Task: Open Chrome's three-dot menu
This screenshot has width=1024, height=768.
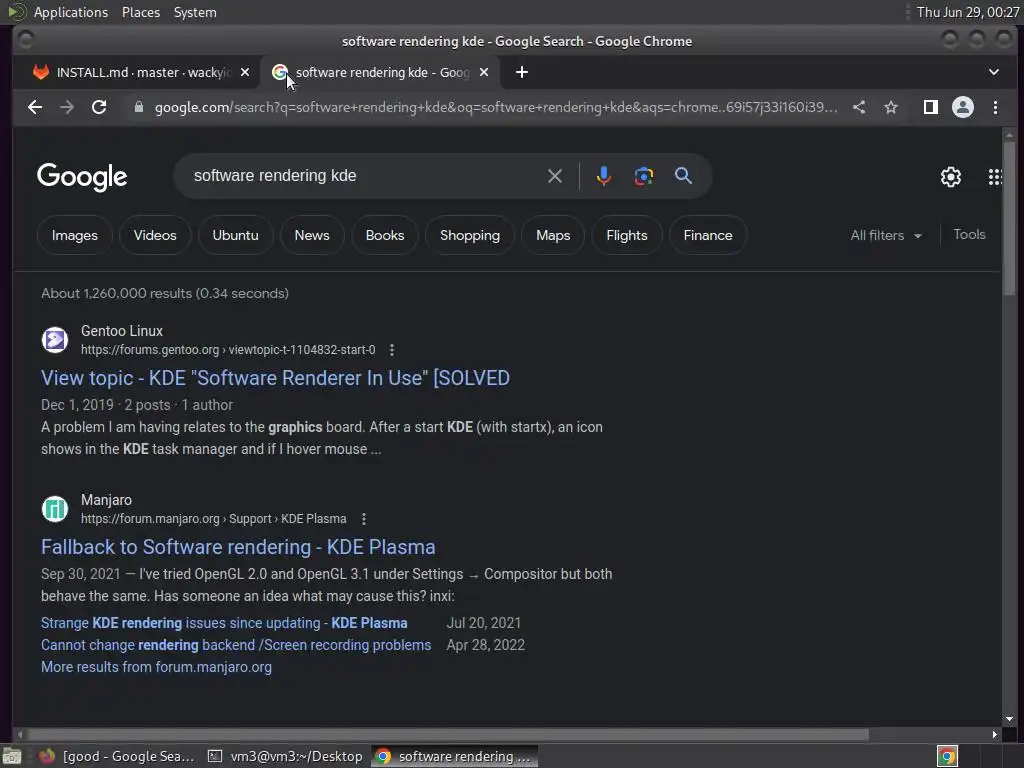Action: click(x=995, y=107)
